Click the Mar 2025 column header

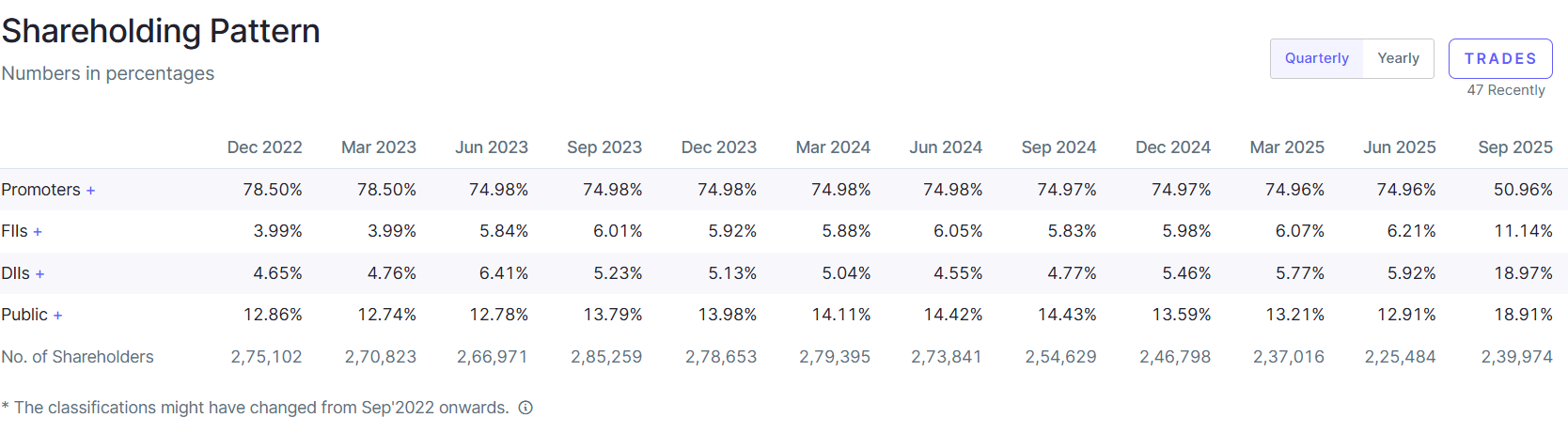(1286, 147)
